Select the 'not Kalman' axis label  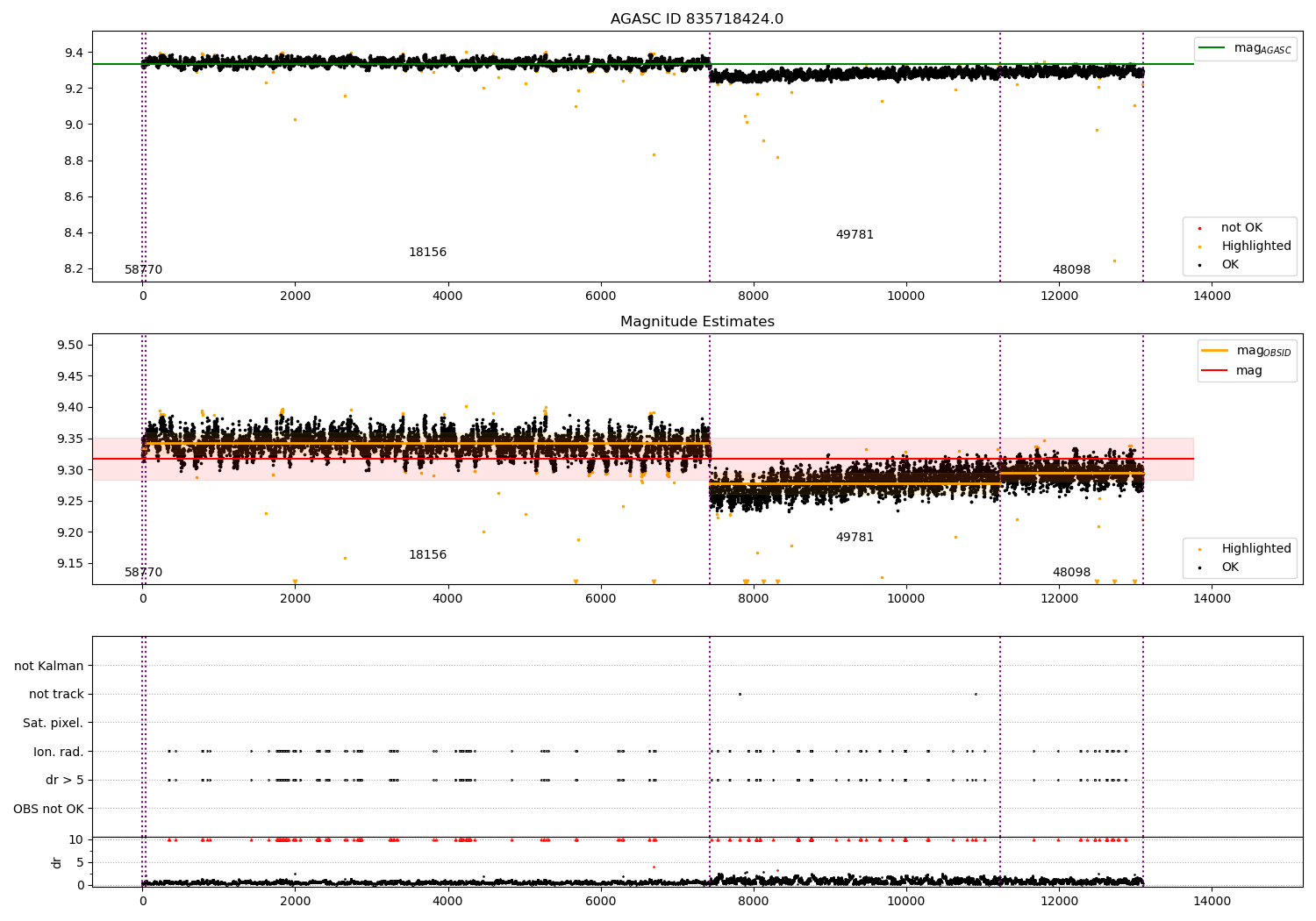49,667
